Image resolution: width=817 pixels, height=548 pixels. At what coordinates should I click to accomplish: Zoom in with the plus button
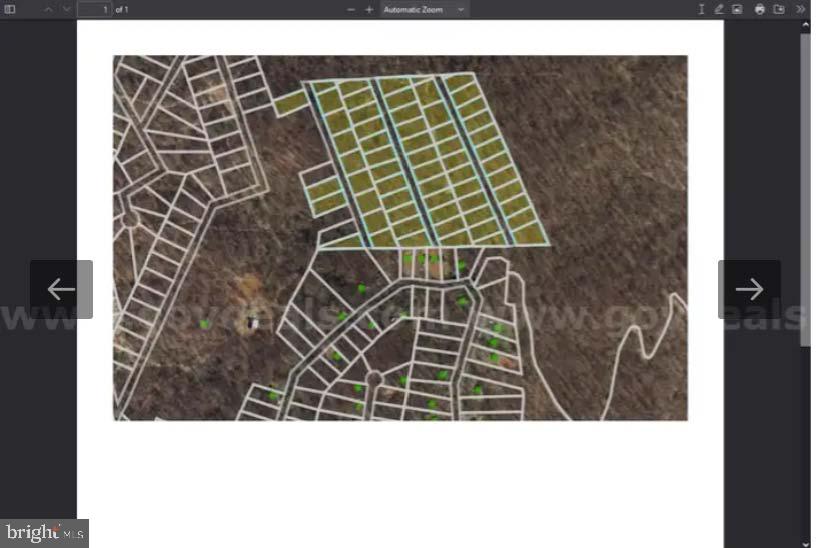pyautogui.click(x=369, y=9)
